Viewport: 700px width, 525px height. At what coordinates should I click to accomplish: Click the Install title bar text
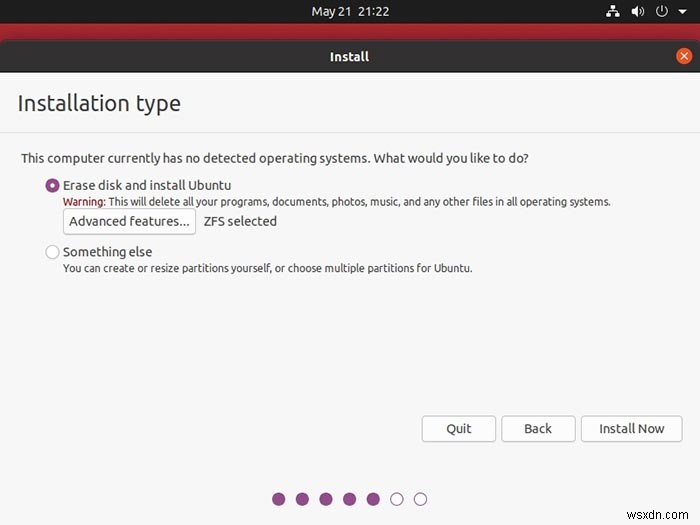coord(350,57)
